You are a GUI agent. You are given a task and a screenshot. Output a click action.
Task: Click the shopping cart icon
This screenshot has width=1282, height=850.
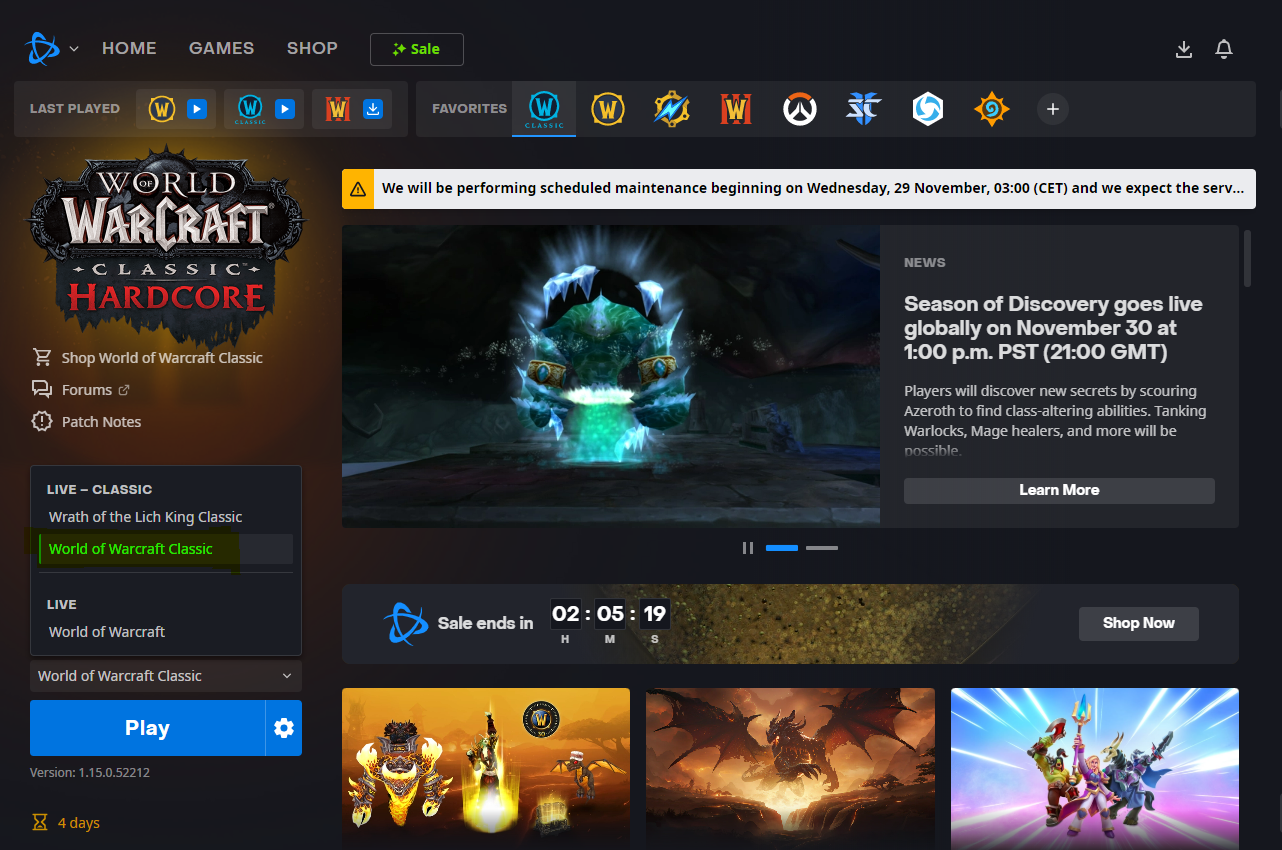[x=42, y=357]
